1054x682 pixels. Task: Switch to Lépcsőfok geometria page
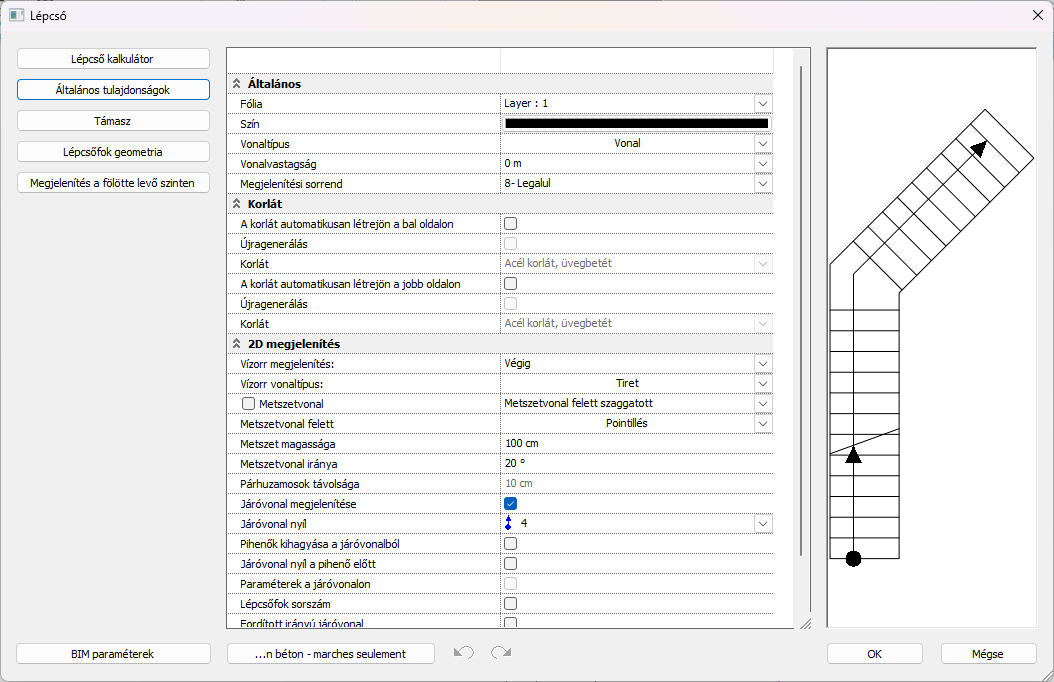(113, 152)
